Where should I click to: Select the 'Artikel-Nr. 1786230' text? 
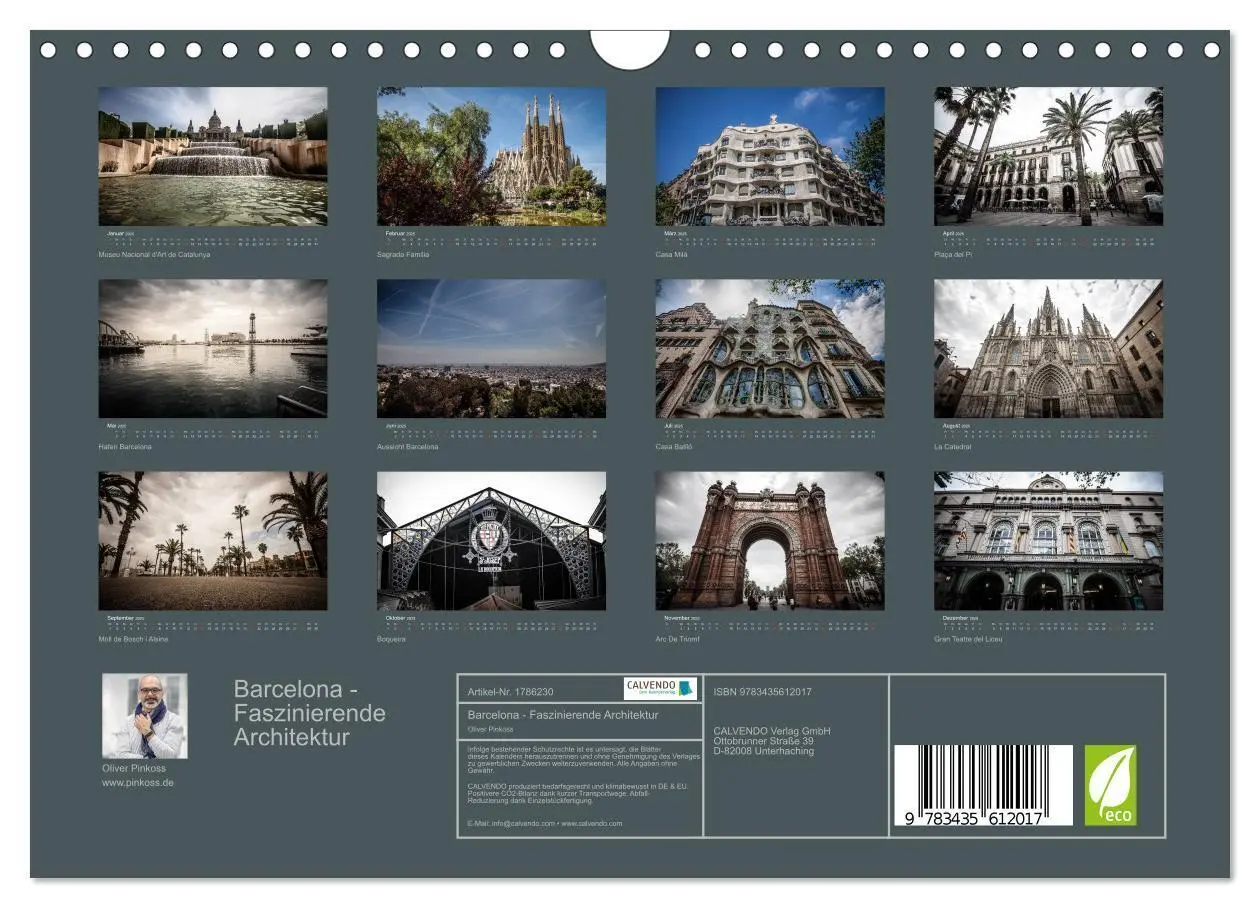coord(510,692)
